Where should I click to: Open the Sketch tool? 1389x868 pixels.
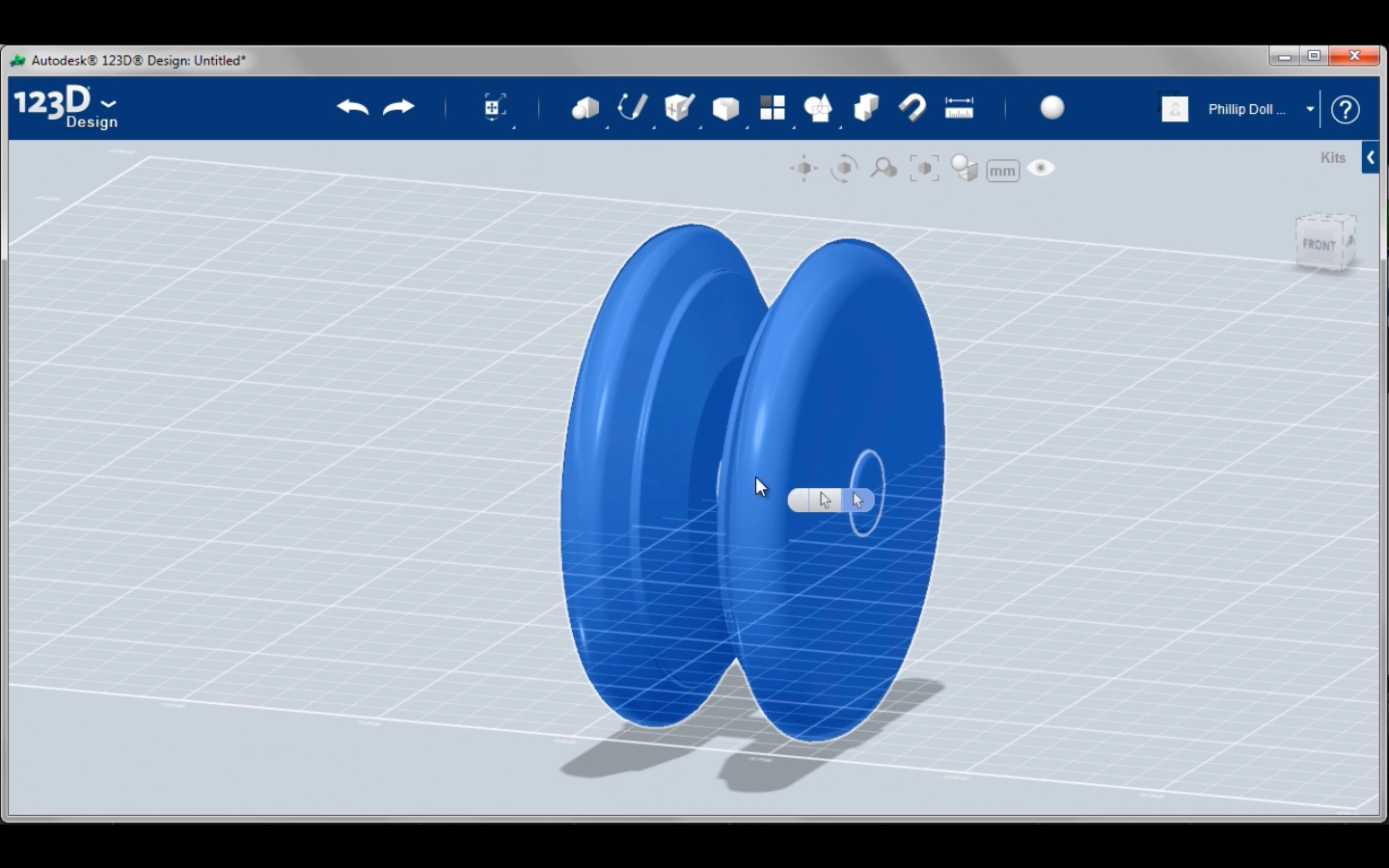(x=632, y=108)
